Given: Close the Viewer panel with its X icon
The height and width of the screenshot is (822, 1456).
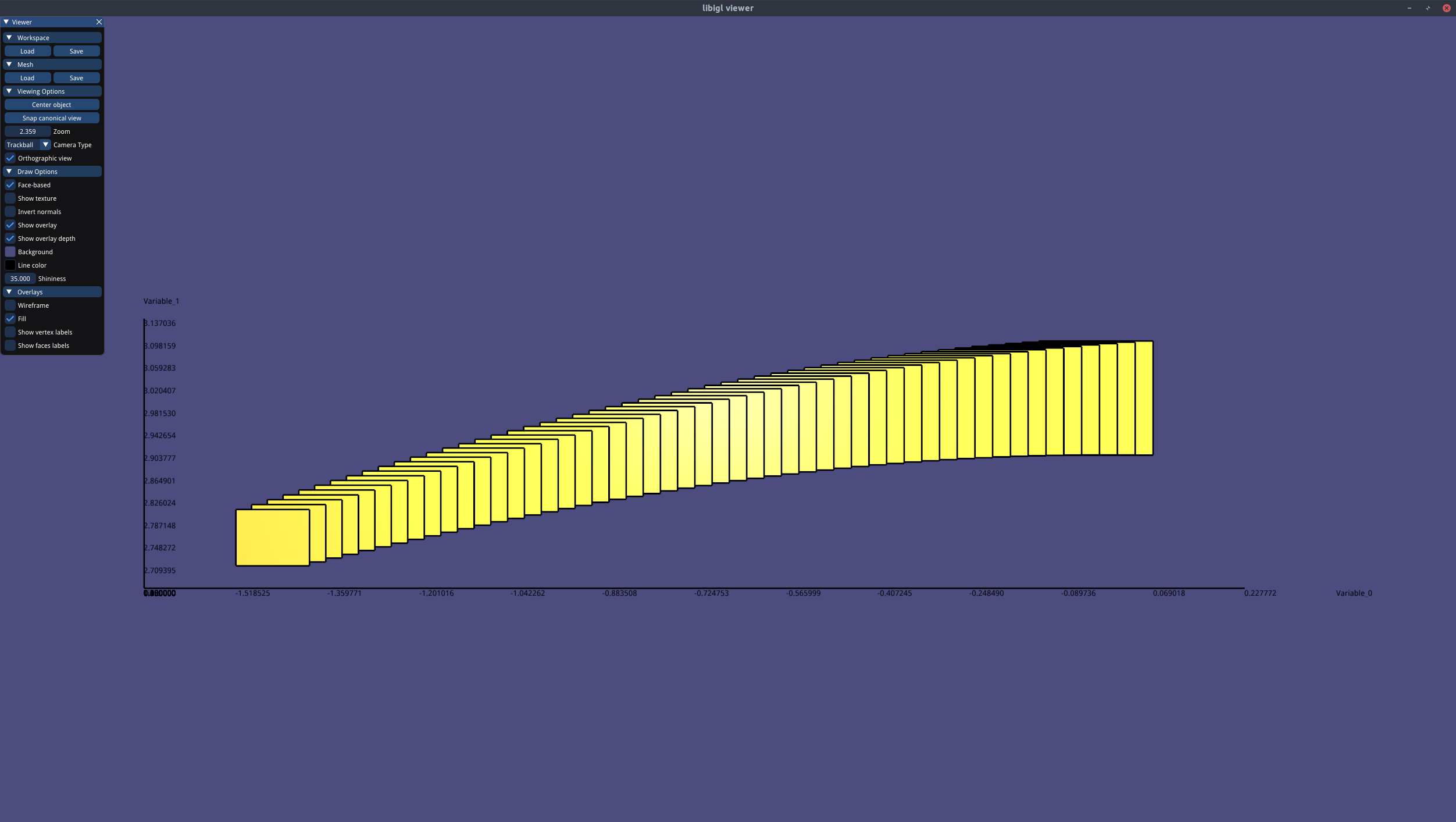Looking at the screenshot, I should click(x=99, y=22).
